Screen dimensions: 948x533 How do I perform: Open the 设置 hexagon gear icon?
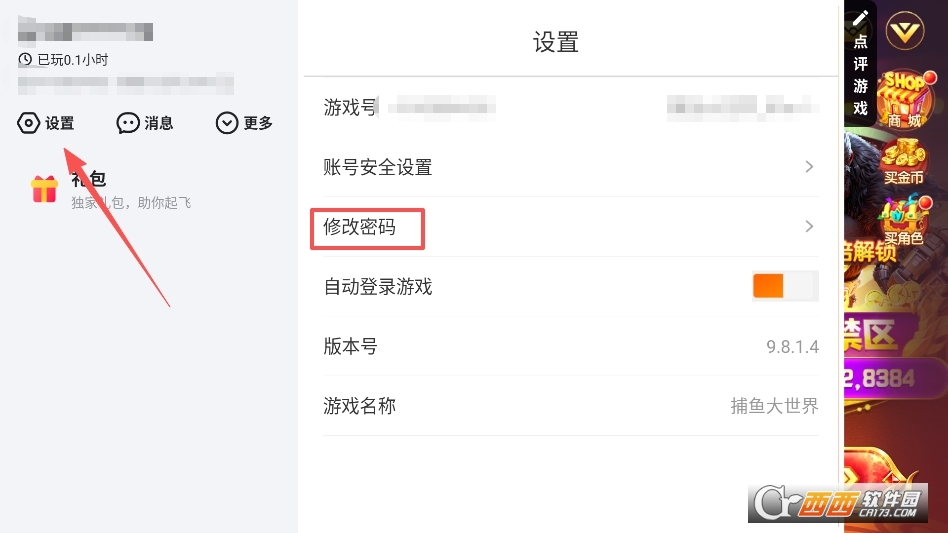[x=29, y=123]
